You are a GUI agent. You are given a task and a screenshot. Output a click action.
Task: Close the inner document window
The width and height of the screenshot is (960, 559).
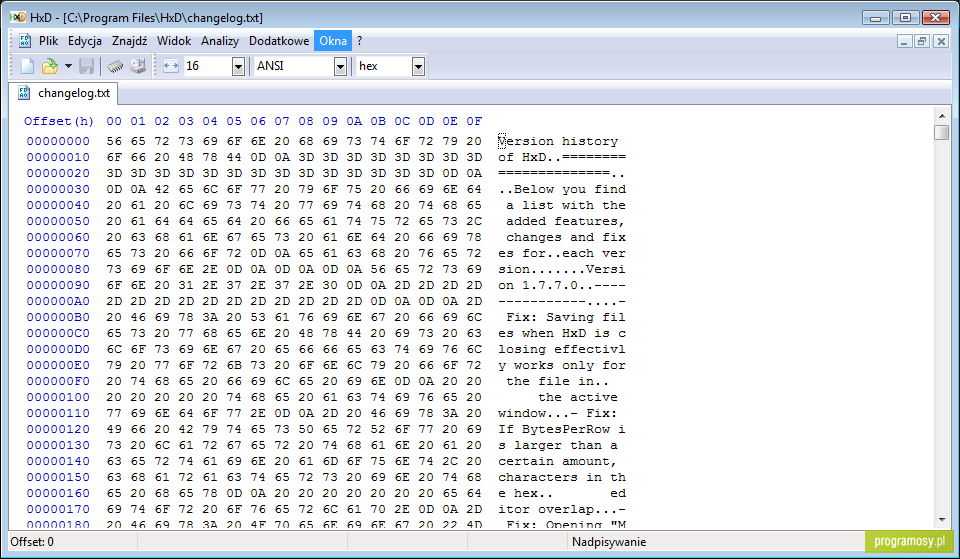[x=941, y=41]
